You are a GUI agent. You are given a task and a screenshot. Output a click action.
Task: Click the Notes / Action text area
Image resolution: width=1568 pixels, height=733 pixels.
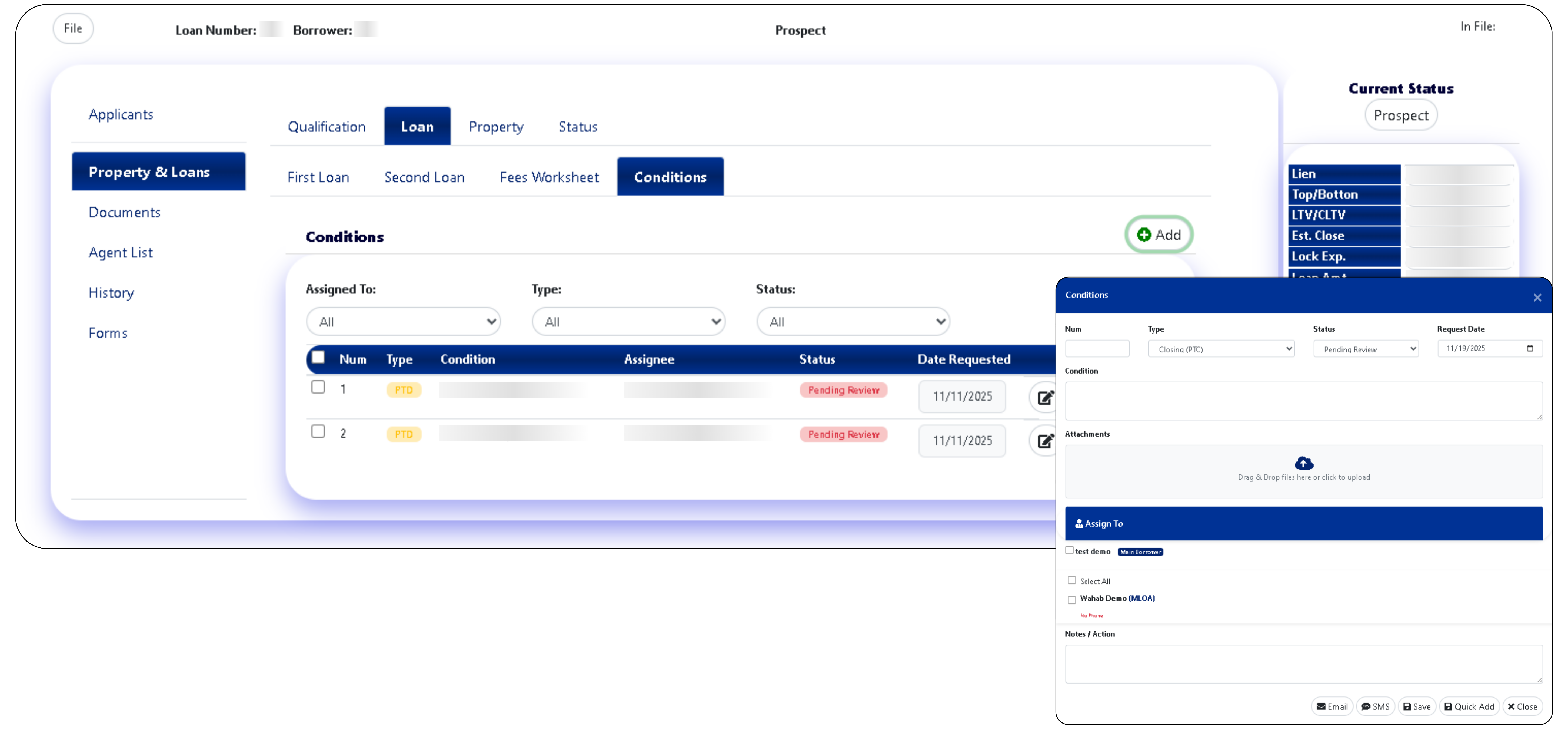[x=1304, y=664]
